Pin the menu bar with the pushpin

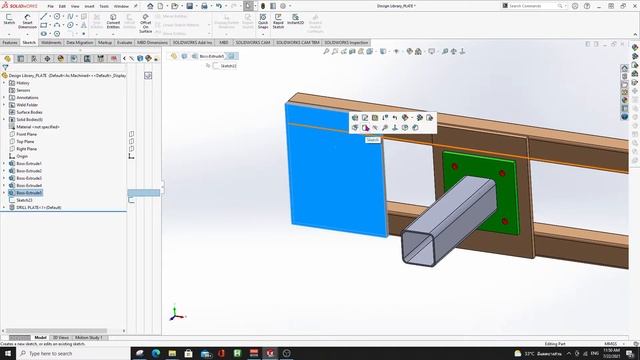click(136, 6)
